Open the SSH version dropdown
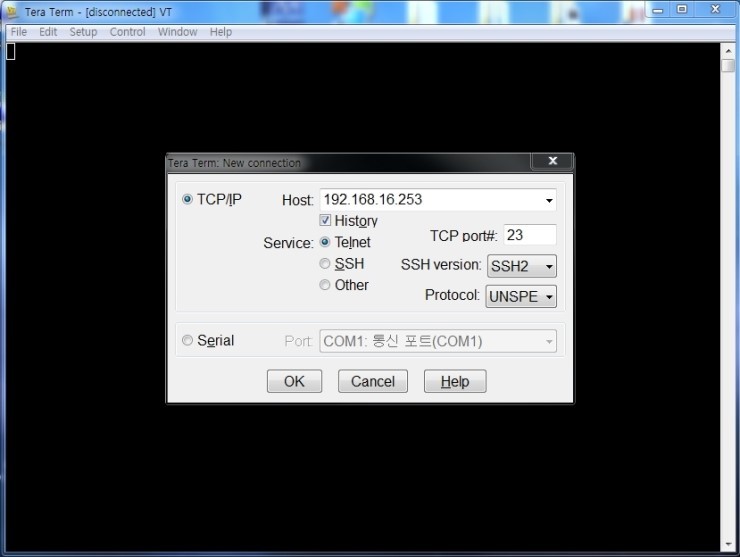 point(521,266)
